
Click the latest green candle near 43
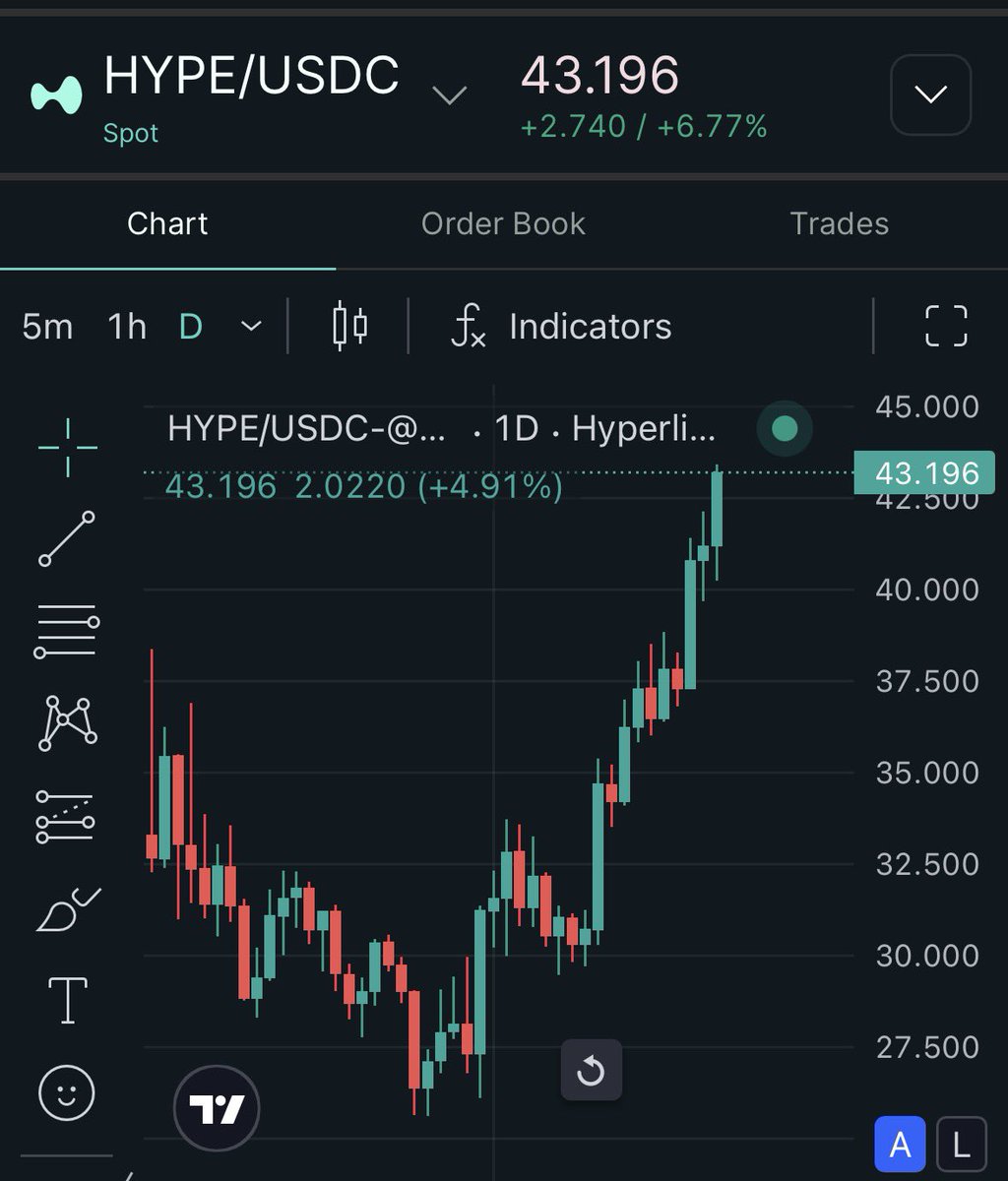coord(717,509)
